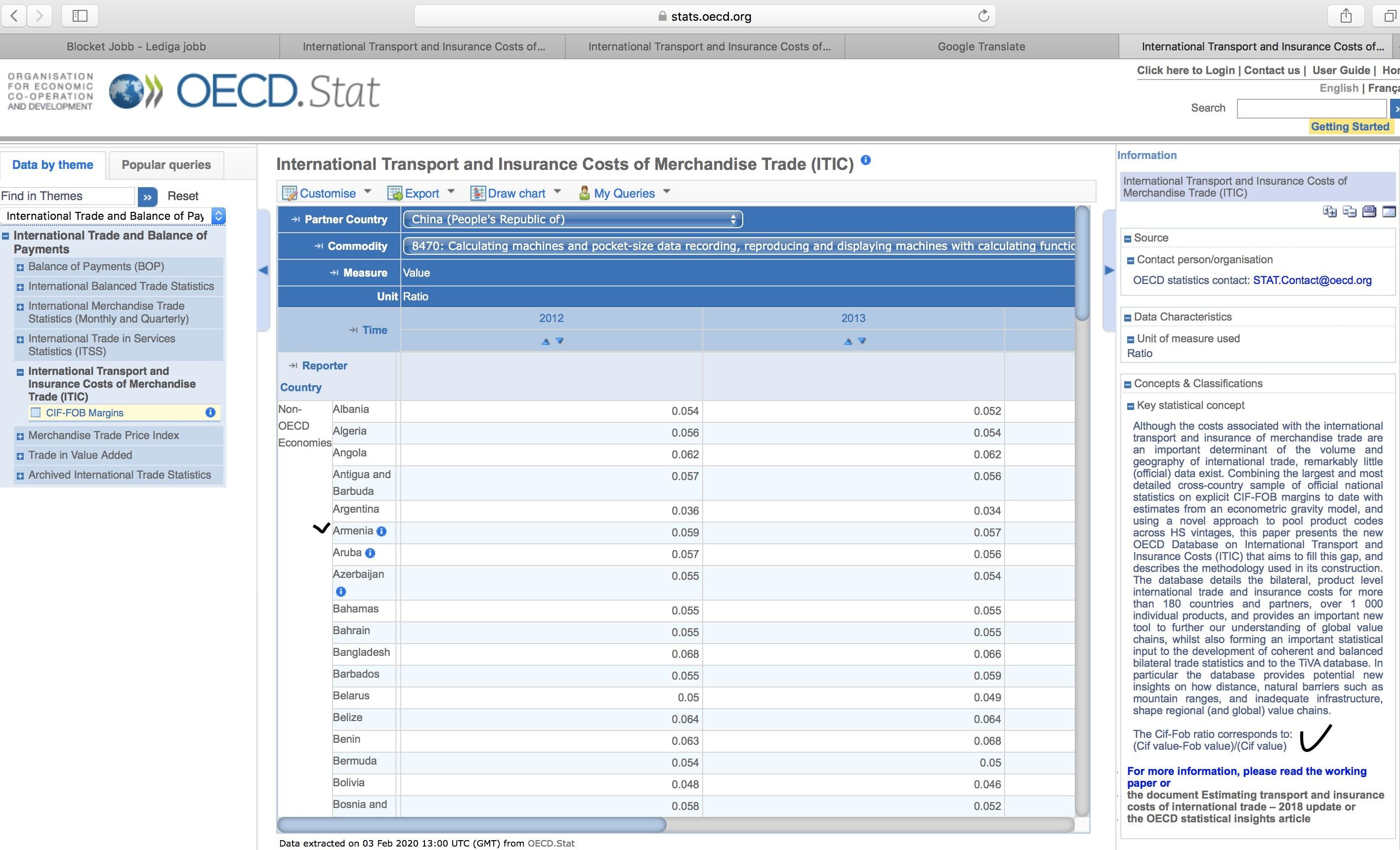1400x850 pixels.
Task: Expand International Balanced Trade Statistics
Action: pos(20,287)
